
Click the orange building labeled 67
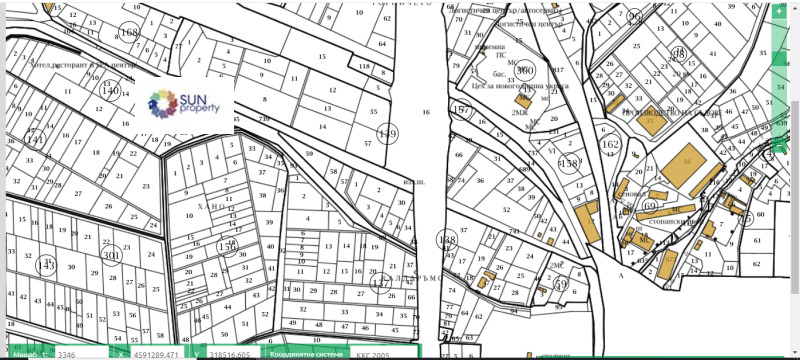point(667,264)
